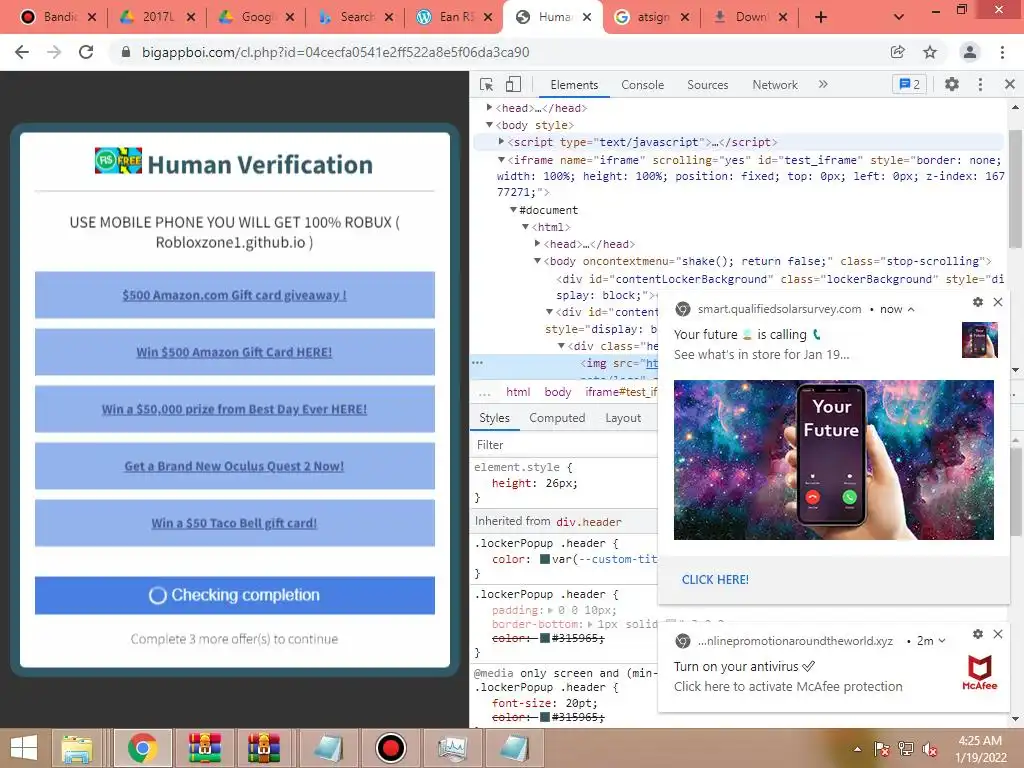This screenshot has width=1024, height=768.
Task: Click the Bandicam record icon in the taskbar
Action: (391, 748)
